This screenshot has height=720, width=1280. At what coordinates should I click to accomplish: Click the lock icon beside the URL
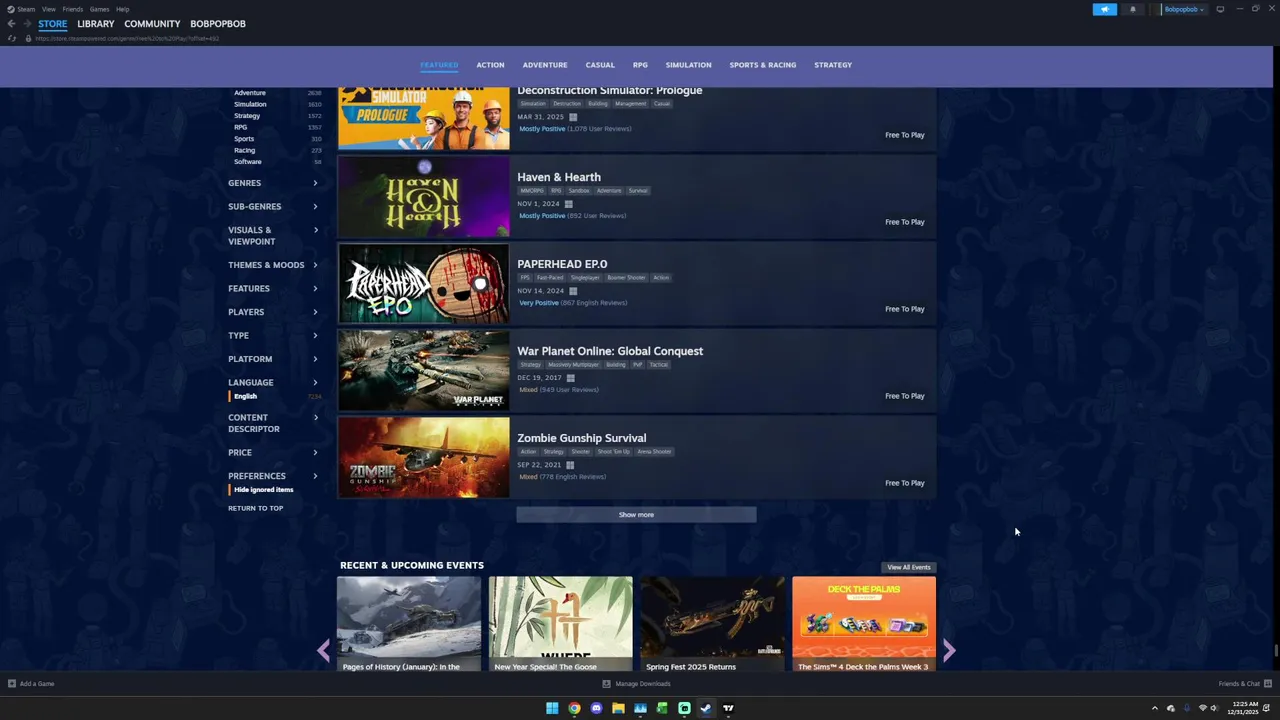[x=28, y=38]
